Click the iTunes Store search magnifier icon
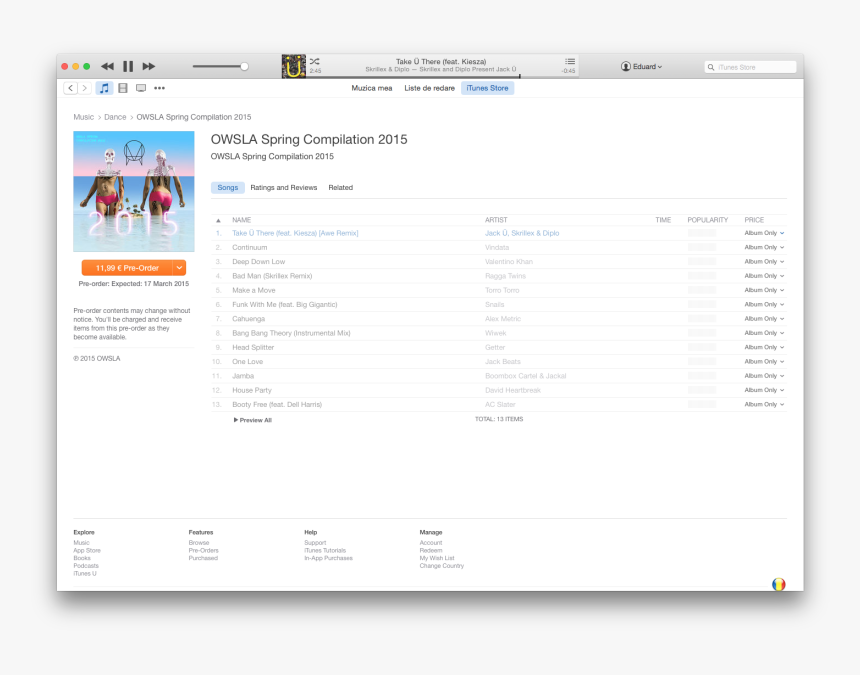The width and height of the screenshot is (860, 675). click(x=712, y=66)
